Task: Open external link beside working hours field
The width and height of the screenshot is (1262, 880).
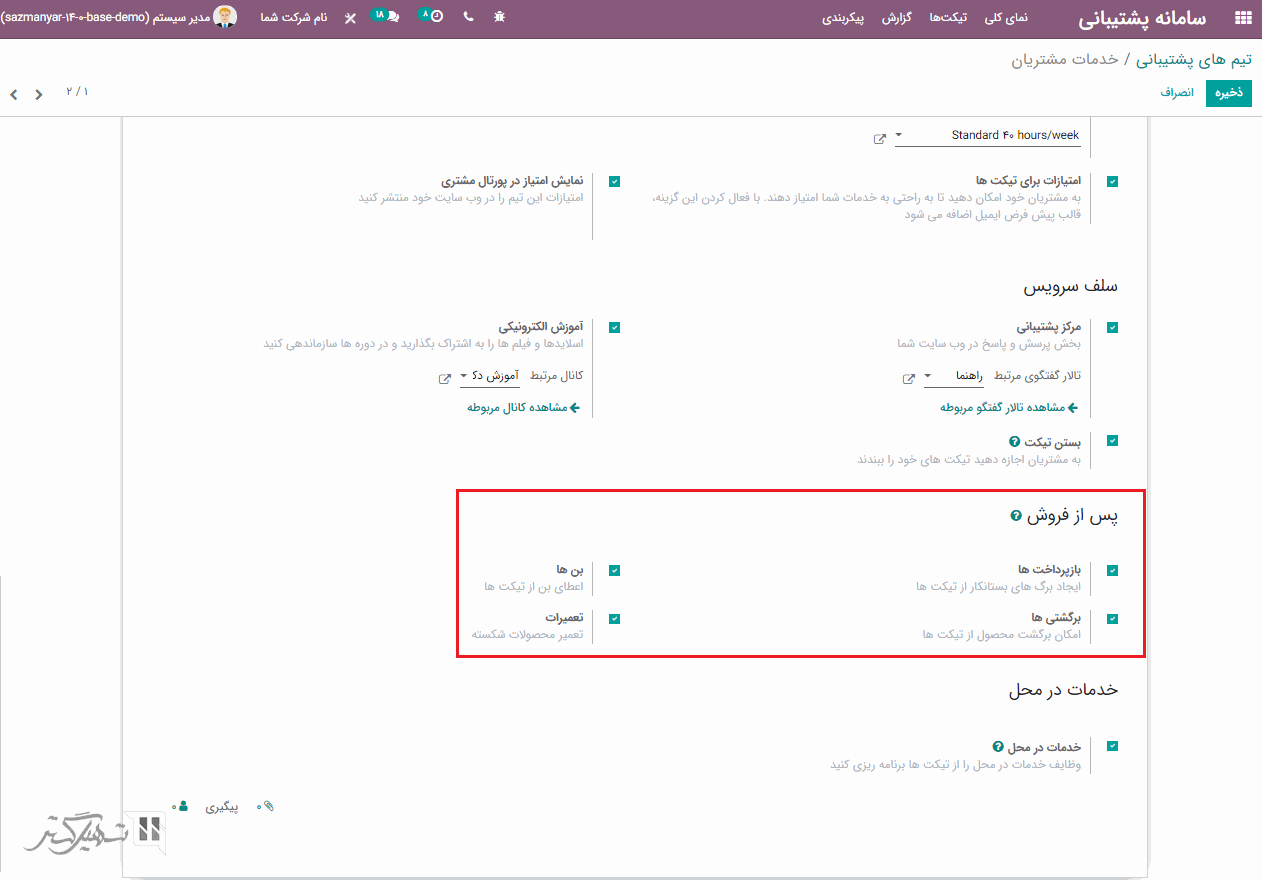Action: [879, 138]
